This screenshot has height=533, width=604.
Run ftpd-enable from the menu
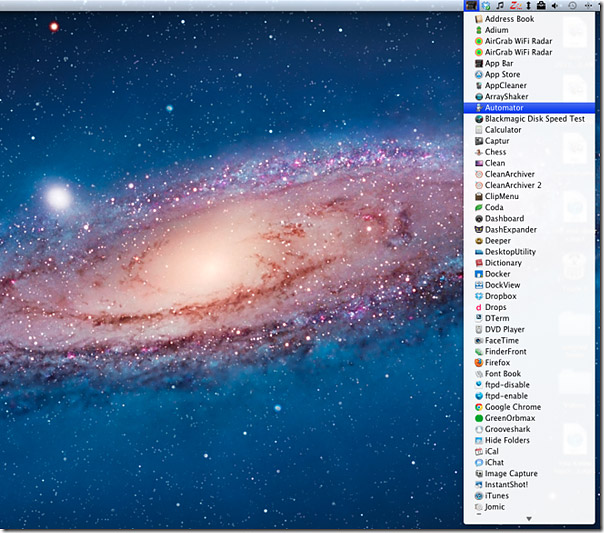point(529,396)
